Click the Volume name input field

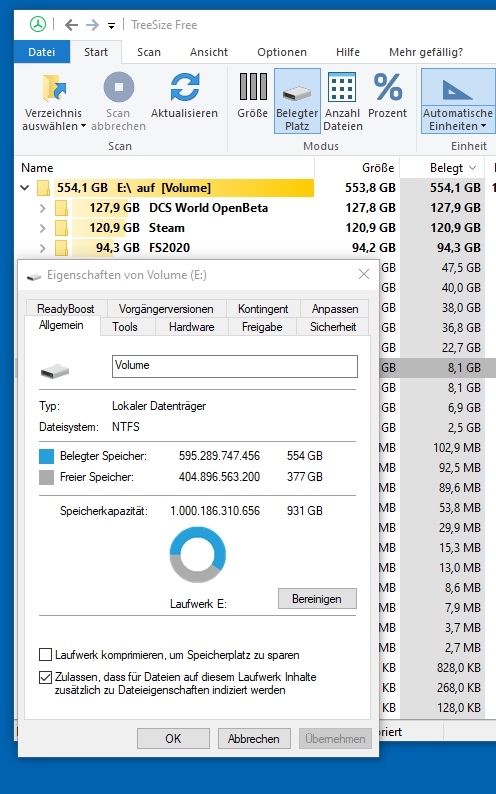point(235,366)
